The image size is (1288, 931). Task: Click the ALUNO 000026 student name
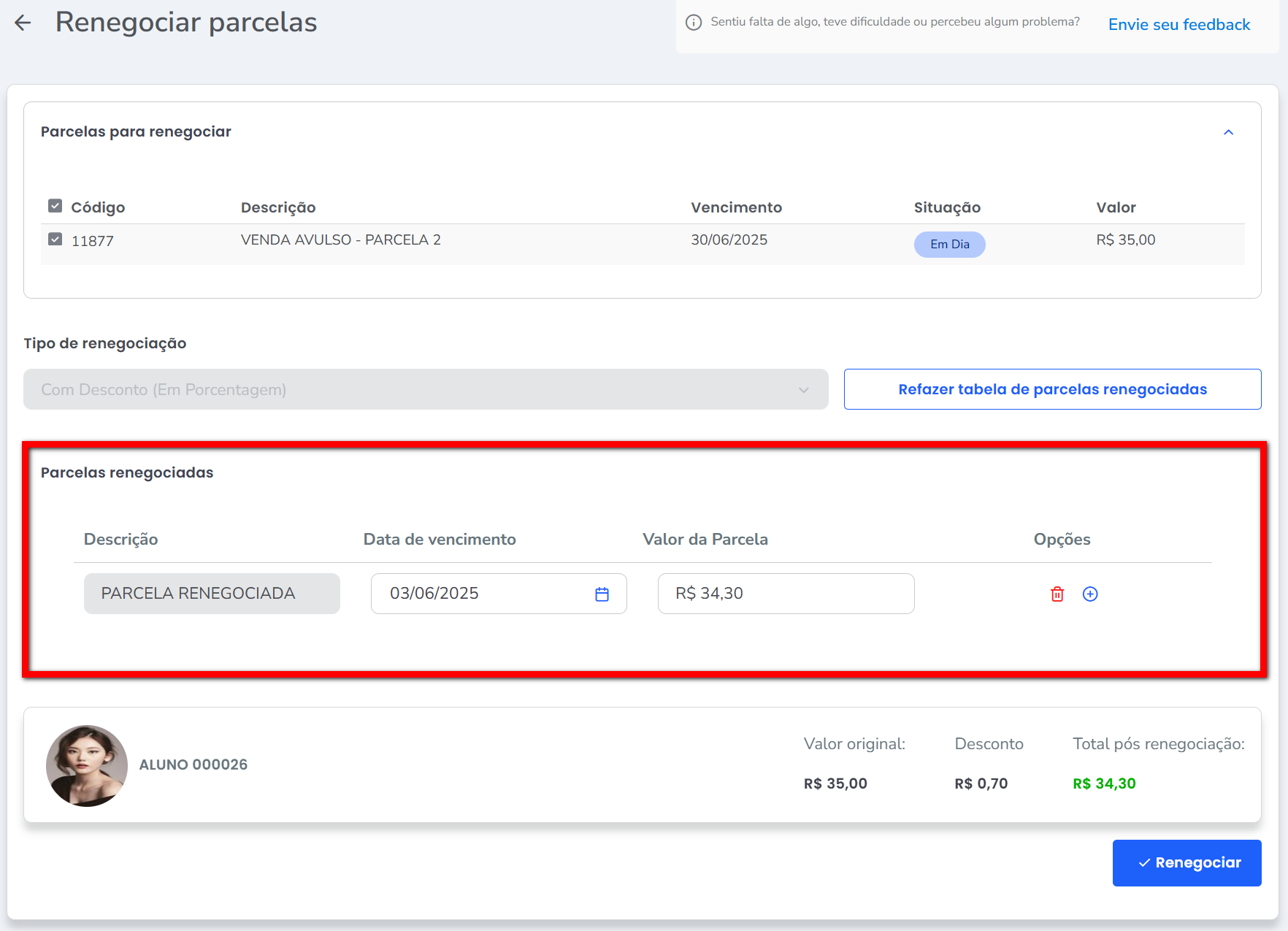193,765
